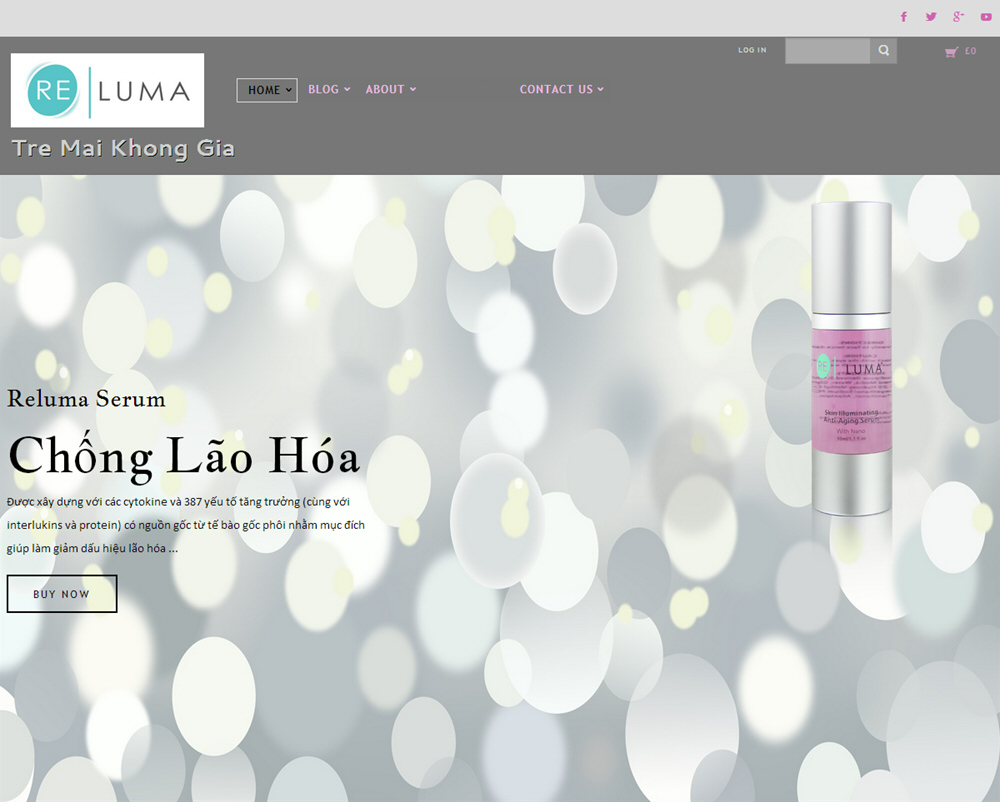Open the shopping cart icon
The width and height of the screenshot is (1000, 802).
pos(951,52)
